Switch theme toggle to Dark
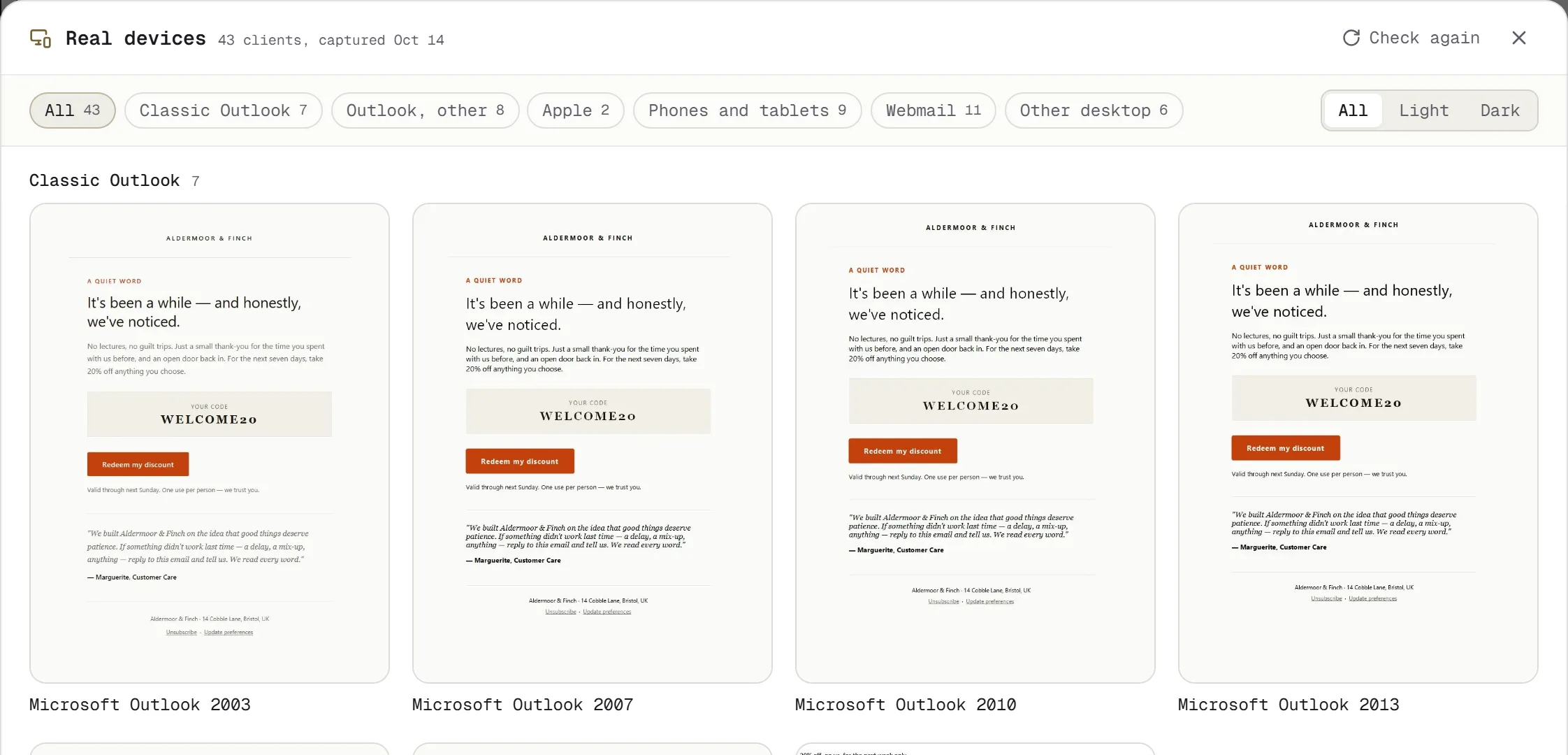Image resolution: width=1568 pixels, height=755 pixels. pos(1500,110)
